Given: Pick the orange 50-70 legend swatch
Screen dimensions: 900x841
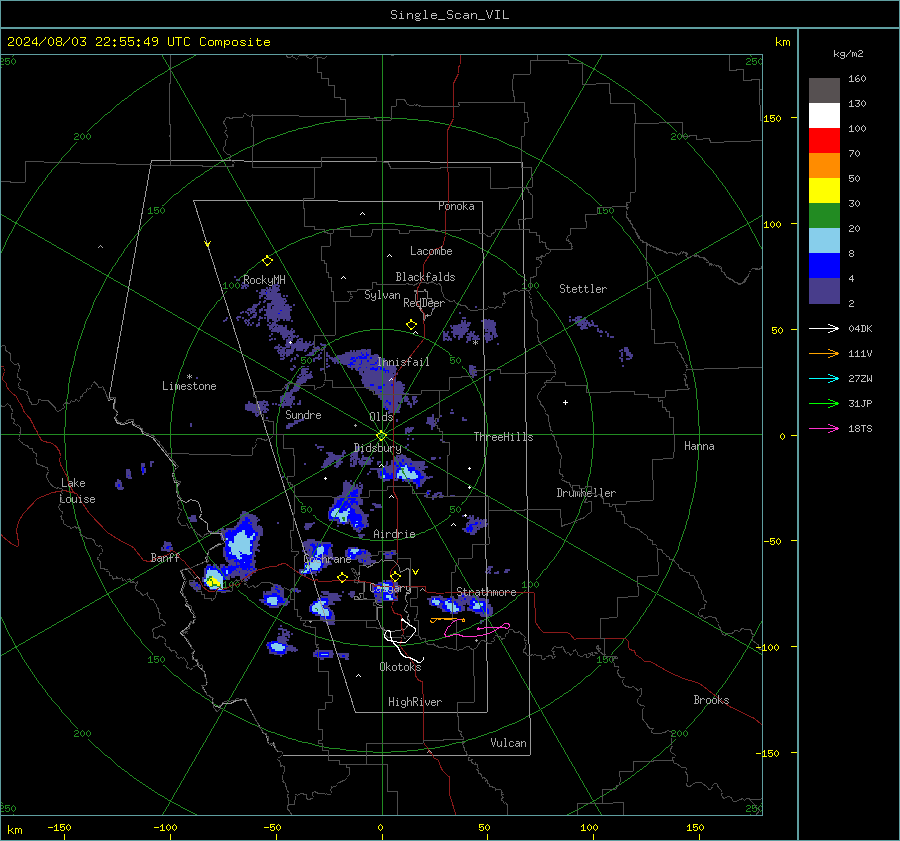Looking at the screenshot, I should pos(824,166).
